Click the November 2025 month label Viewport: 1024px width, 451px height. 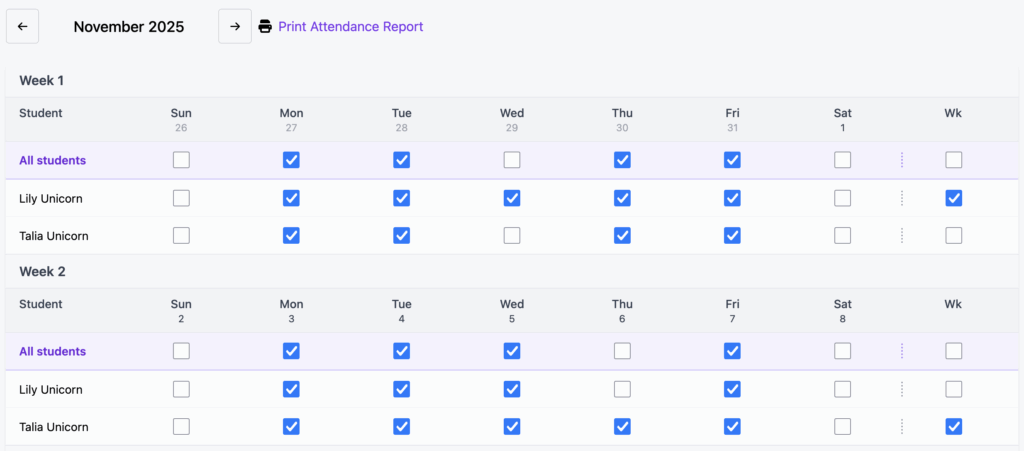point(129,27)
